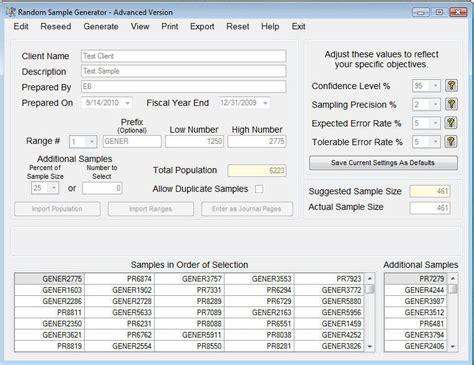Open the Reseed menu

pyautogui.click(x=56, y=26)
